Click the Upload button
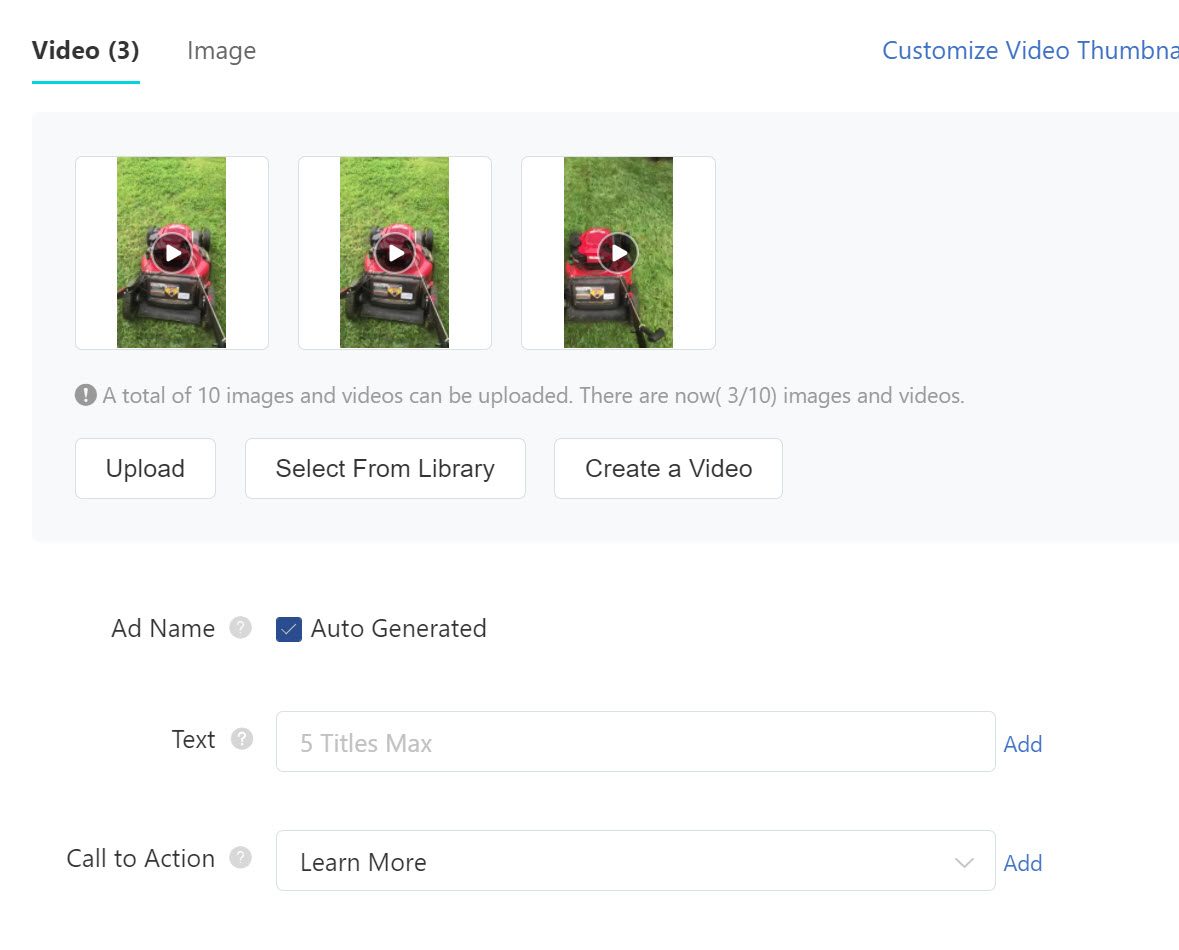This screenshot has width=1179, height=950. (145, 468)
